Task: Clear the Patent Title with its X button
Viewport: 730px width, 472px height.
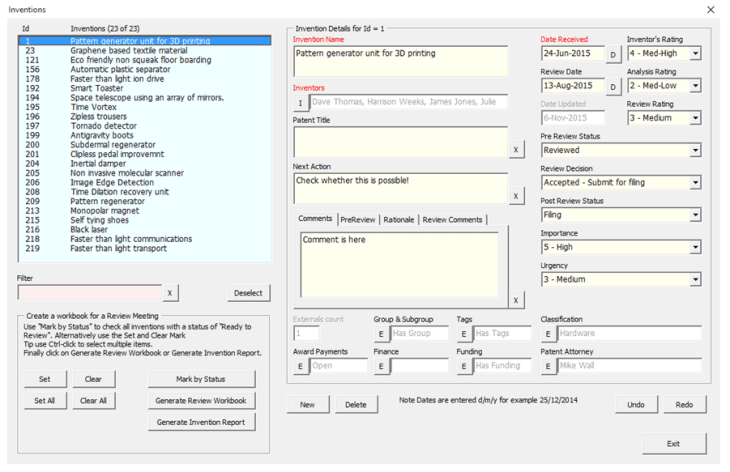Action: tap(516, 149)
